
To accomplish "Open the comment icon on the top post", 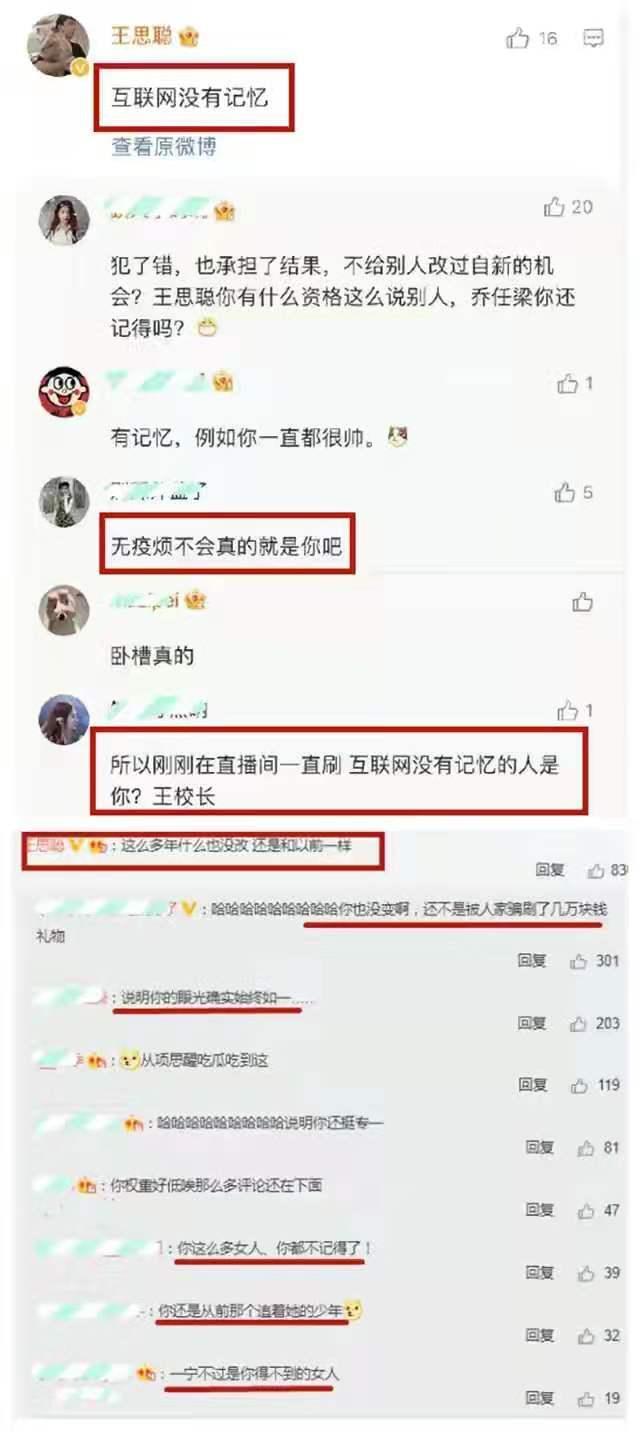I will pos(594,39).
